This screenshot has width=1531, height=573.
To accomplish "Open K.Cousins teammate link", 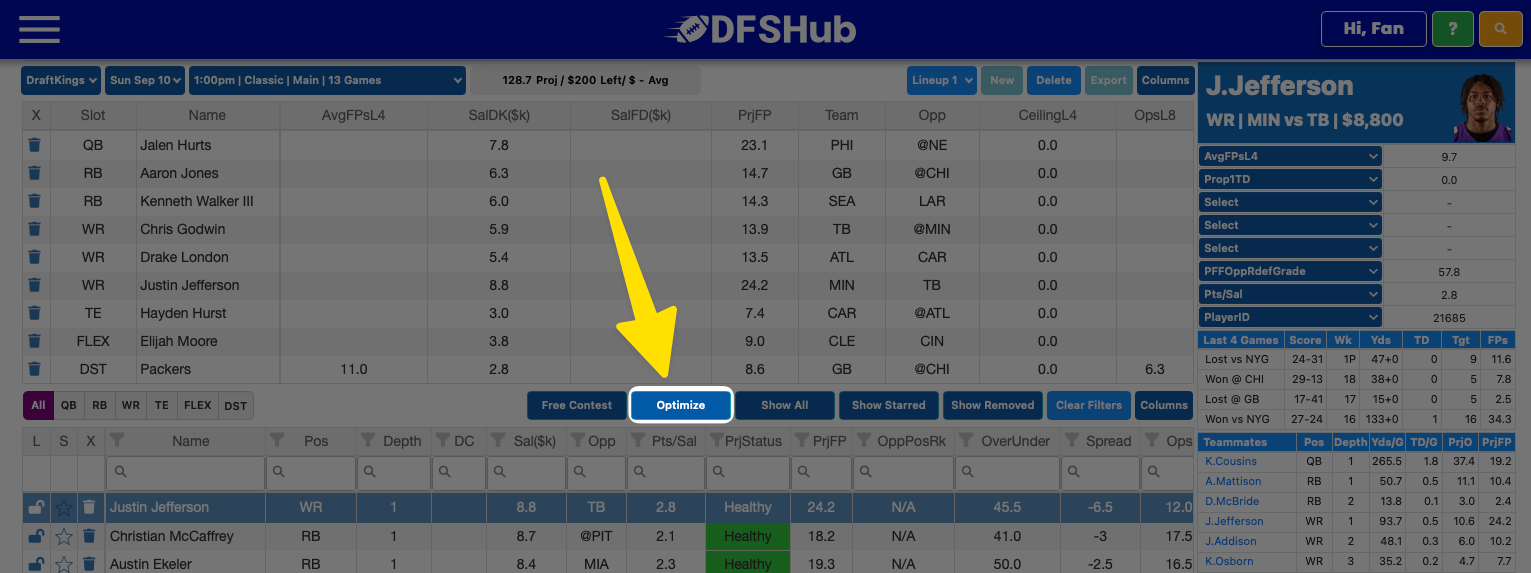I will tap(1231, 462).
